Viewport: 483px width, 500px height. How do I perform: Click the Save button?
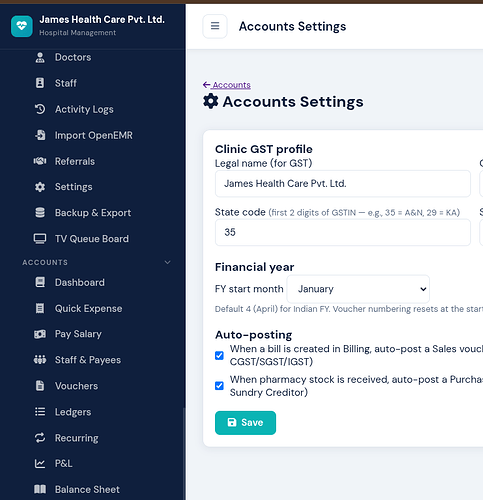pyautogui.click(x=245, y=423)
